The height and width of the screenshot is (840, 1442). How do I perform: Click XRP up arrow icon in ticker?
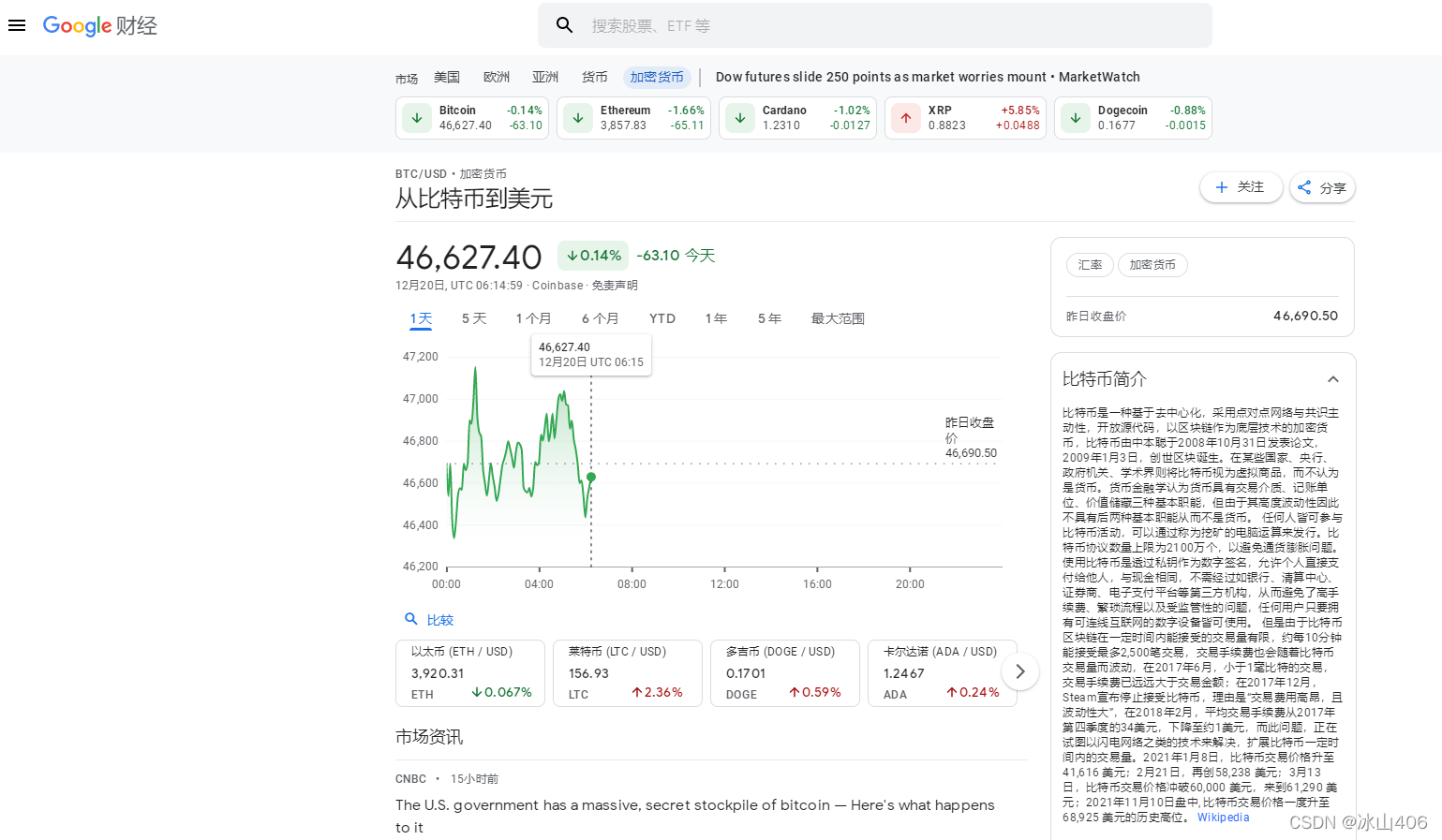click(906, 118)
